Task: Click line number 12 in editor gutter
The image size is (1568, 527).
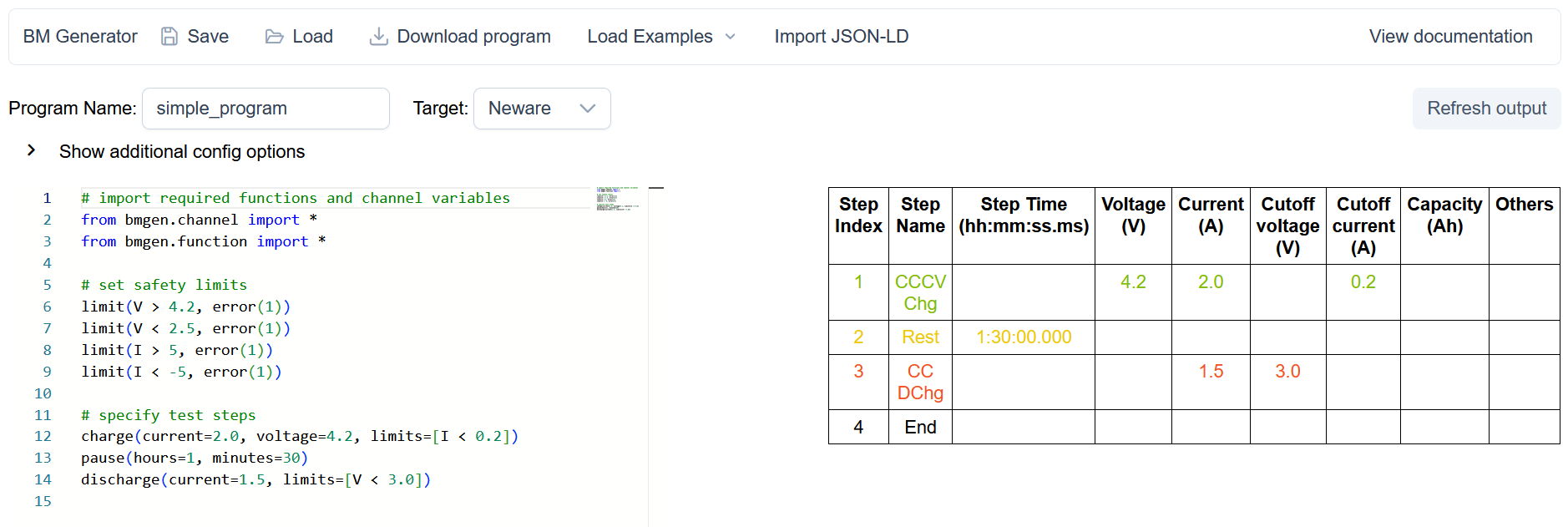Action: [x=43, y=436]
